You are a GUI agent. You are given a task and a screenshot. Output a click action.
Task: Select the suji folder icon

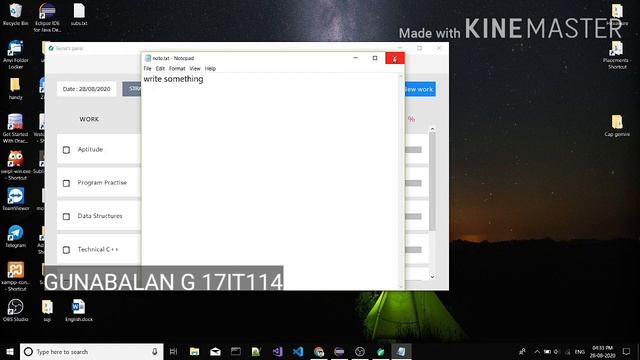pos(47,310)
